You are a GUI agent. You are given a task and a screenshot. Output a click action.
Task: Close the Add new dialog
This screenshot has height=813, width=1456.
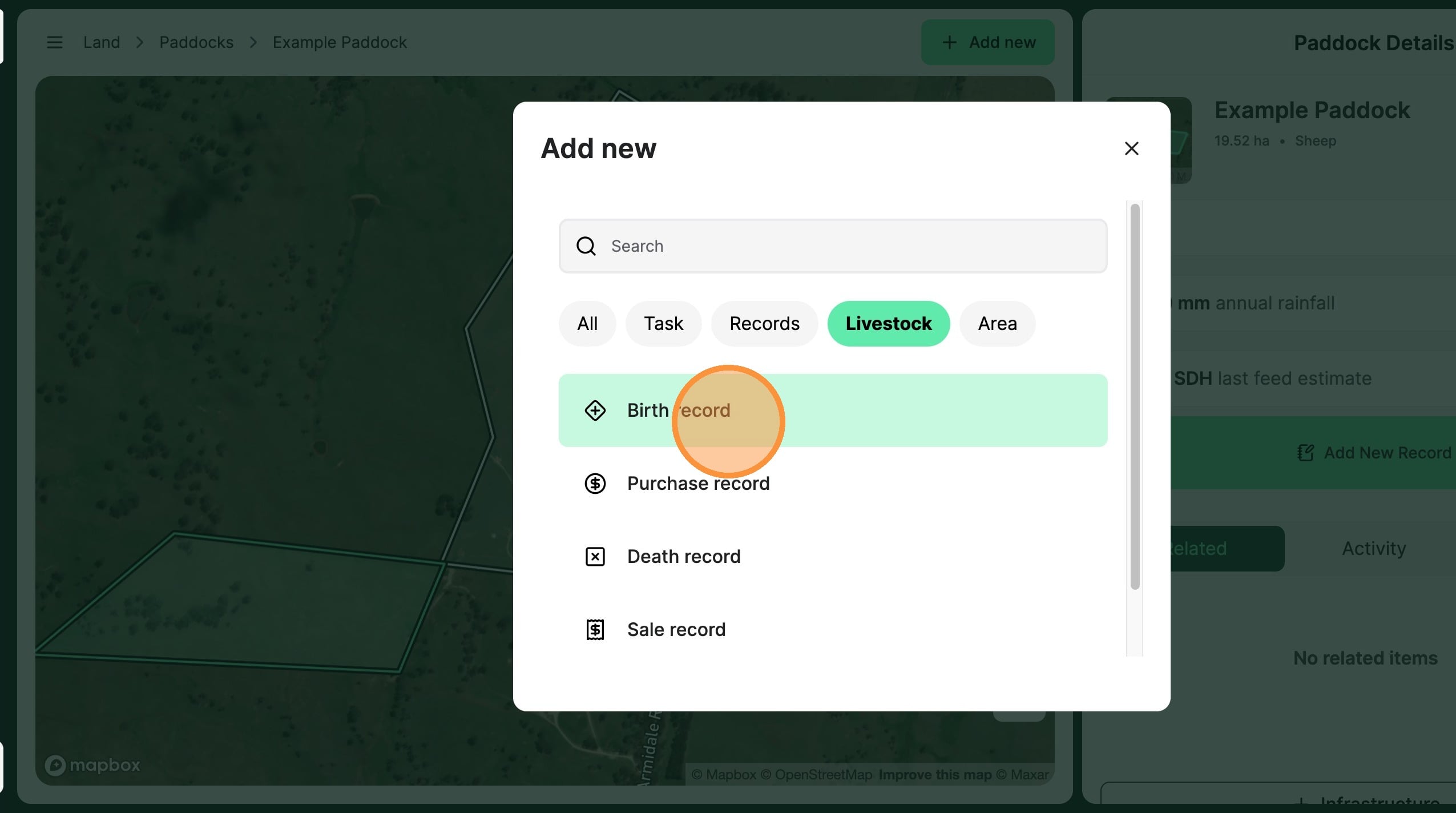point(1131,148)
